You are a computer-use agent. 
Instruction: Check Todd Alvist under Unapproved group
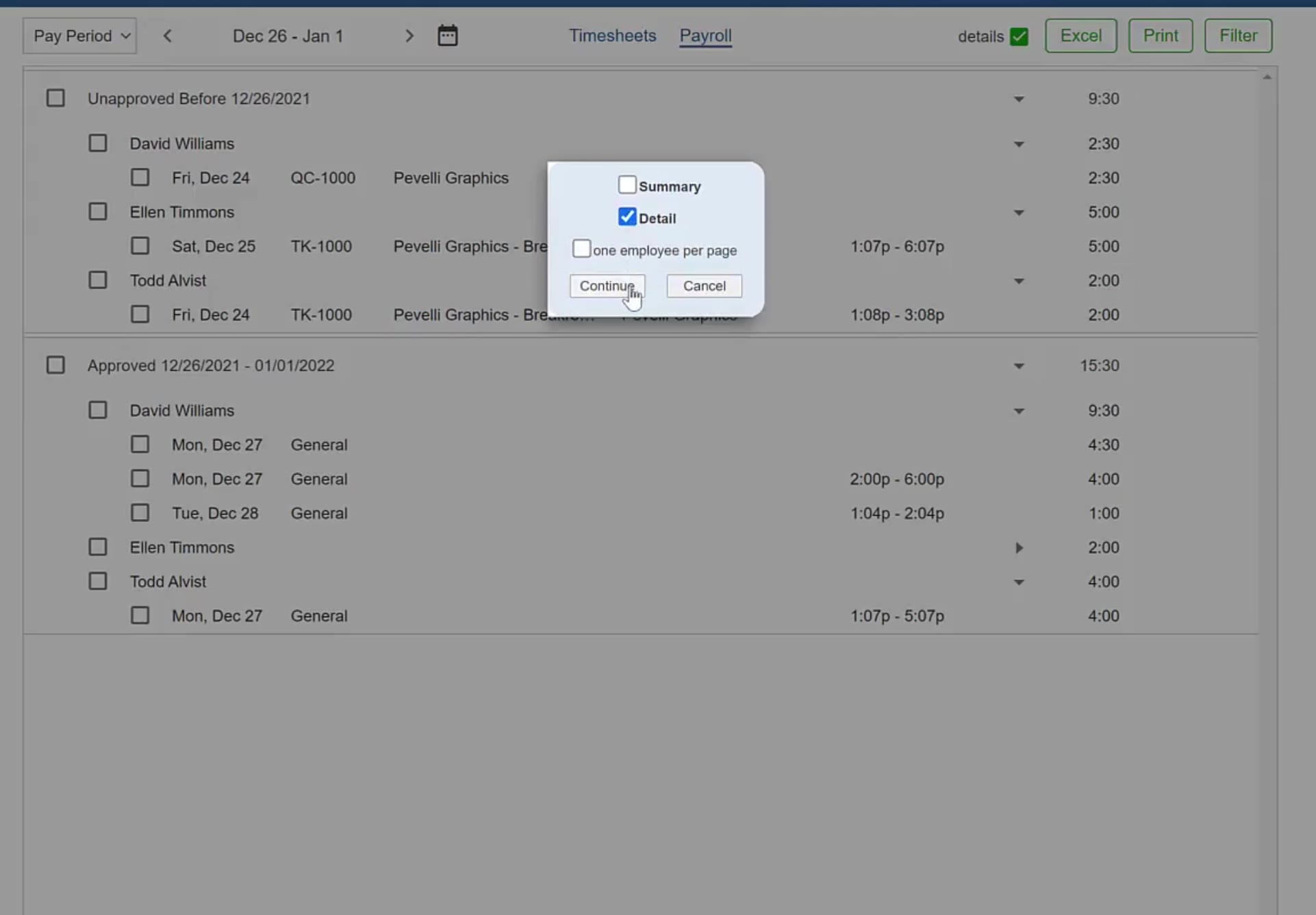tap(98, 280)
